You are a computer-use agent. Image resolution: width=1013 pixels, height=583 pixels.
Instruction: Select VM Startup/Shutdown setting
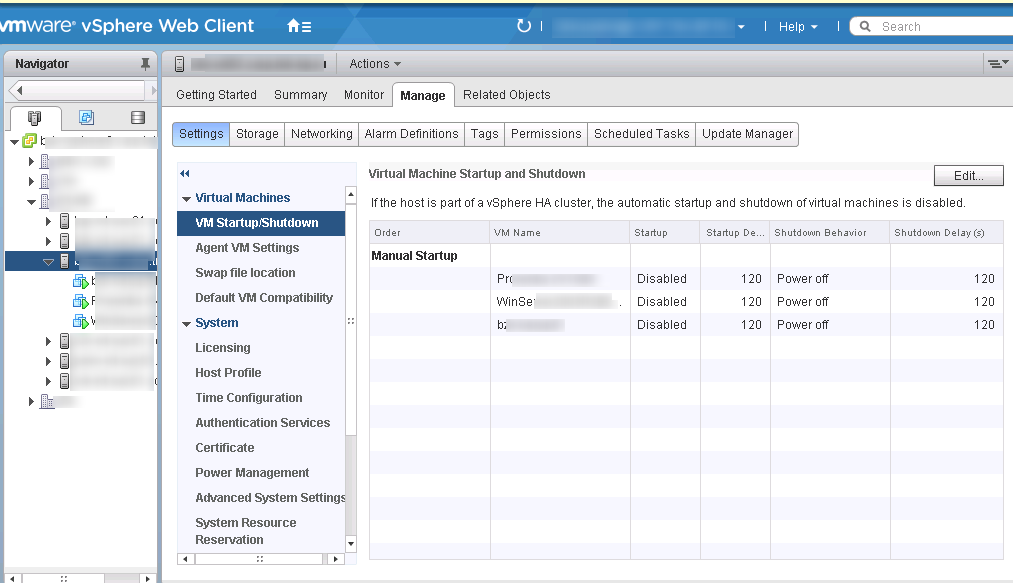click(x=261, y=223)
